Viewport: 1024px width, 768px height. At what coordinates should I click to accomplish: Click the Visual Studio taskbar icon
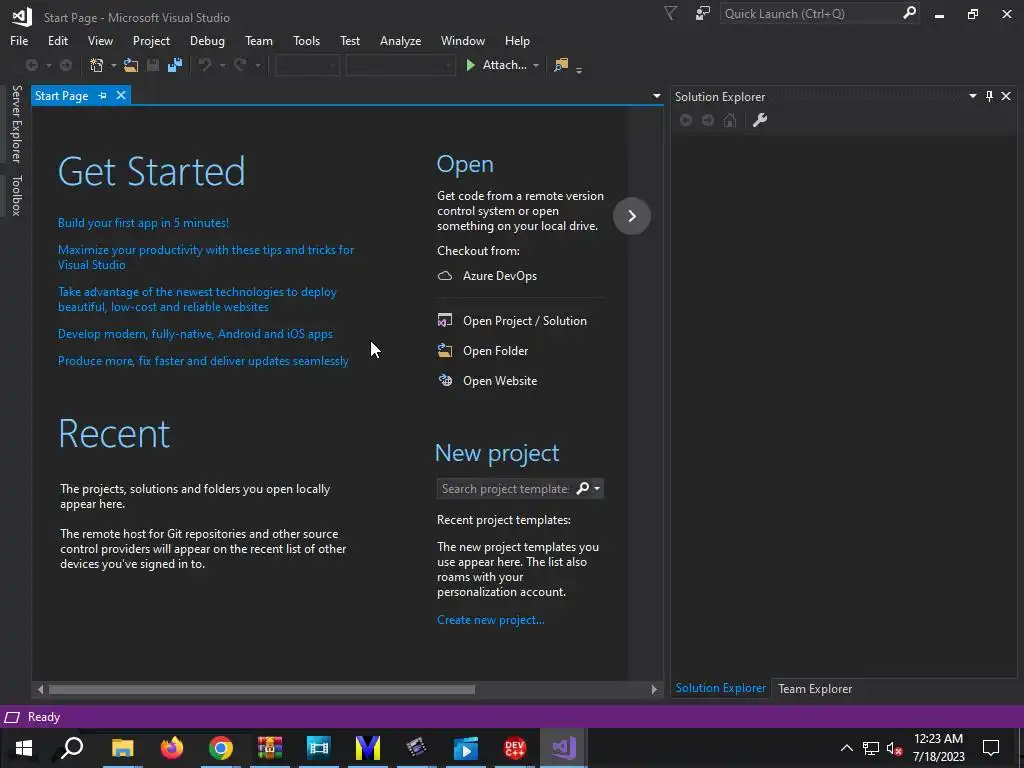[564, 748]
